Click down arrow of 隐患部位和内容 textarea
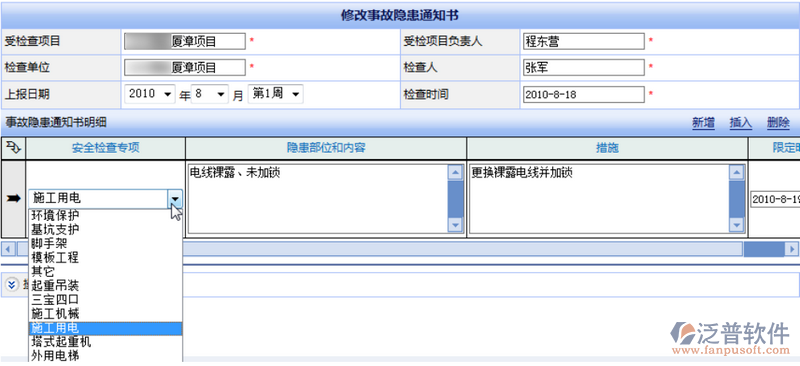 coord(455,225)
